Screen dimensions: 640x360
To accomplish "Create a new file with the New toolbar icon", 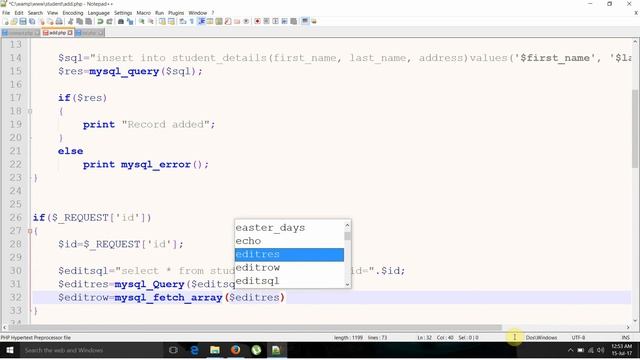I will pos(6,21).
